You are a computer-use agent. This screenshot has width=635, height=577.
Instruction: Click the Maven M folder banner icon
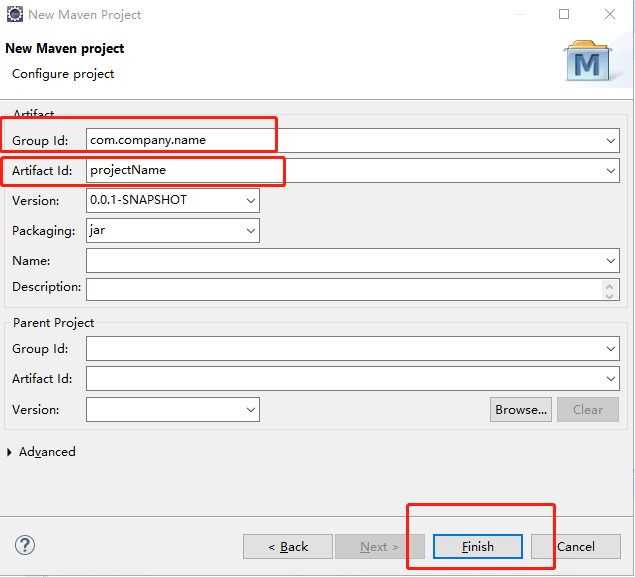click(x=587, y=61)
